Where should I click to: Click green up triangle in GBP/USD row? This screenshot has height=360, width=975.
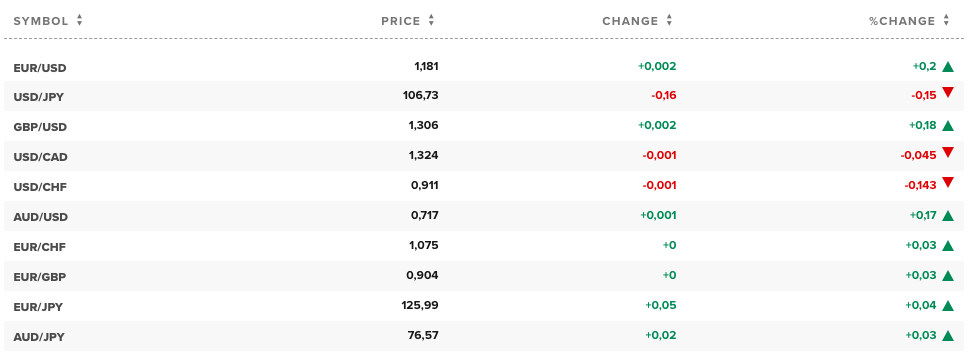point(948,126)
